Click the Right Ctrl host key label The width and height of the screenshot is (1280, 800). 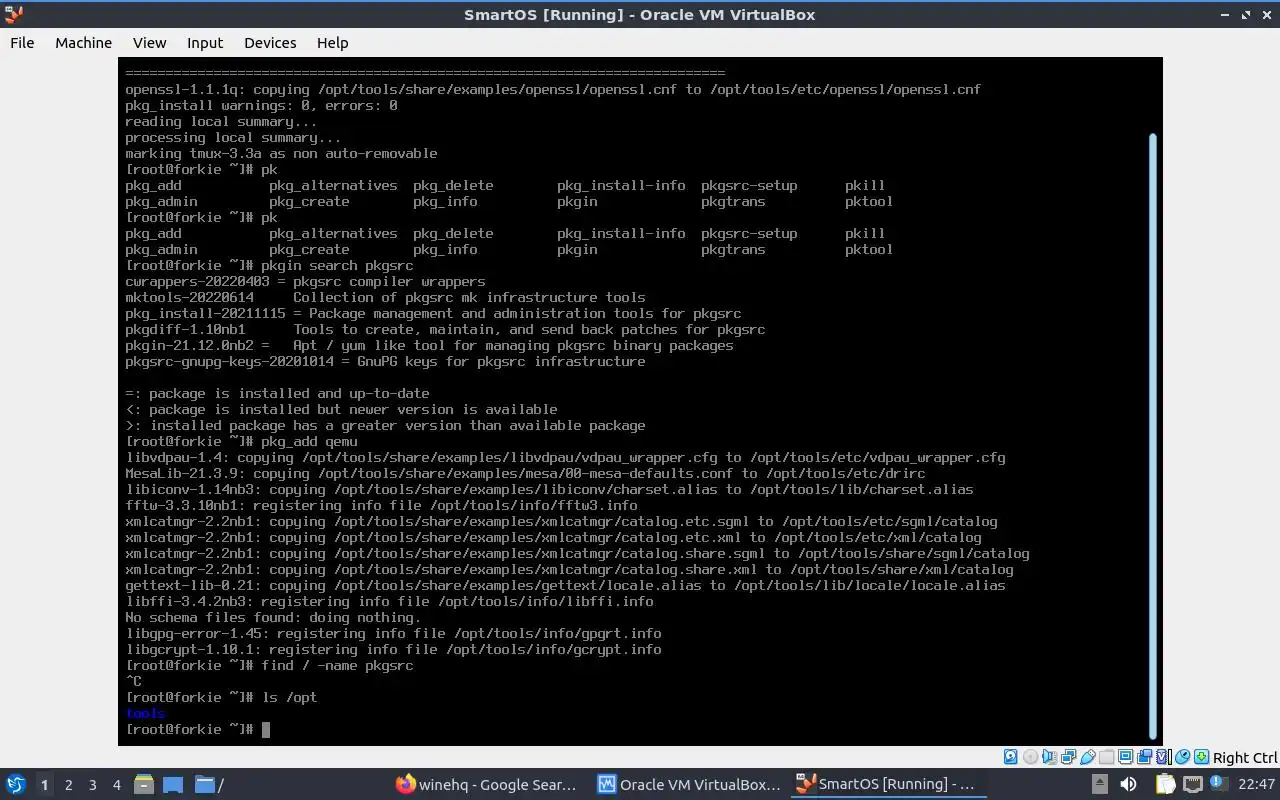pyautogui.click(x=1245, y=758)
